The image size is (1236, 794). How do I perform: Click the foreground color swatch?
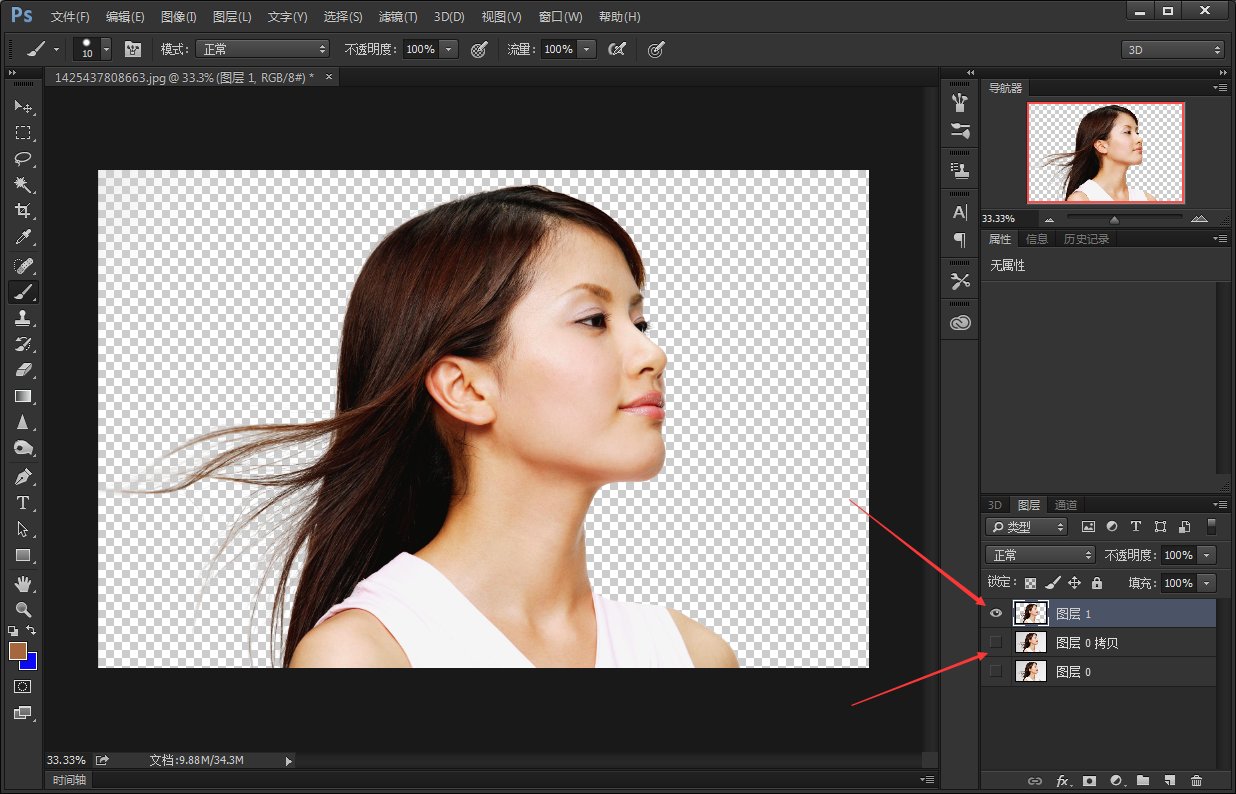[18, 651]
